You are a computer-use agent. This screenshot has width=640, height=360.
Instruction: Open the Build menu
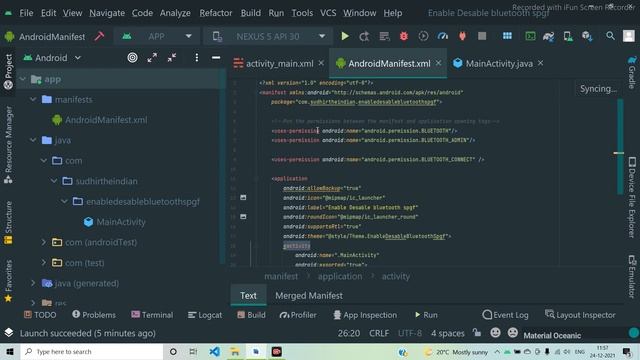point(251,13)
